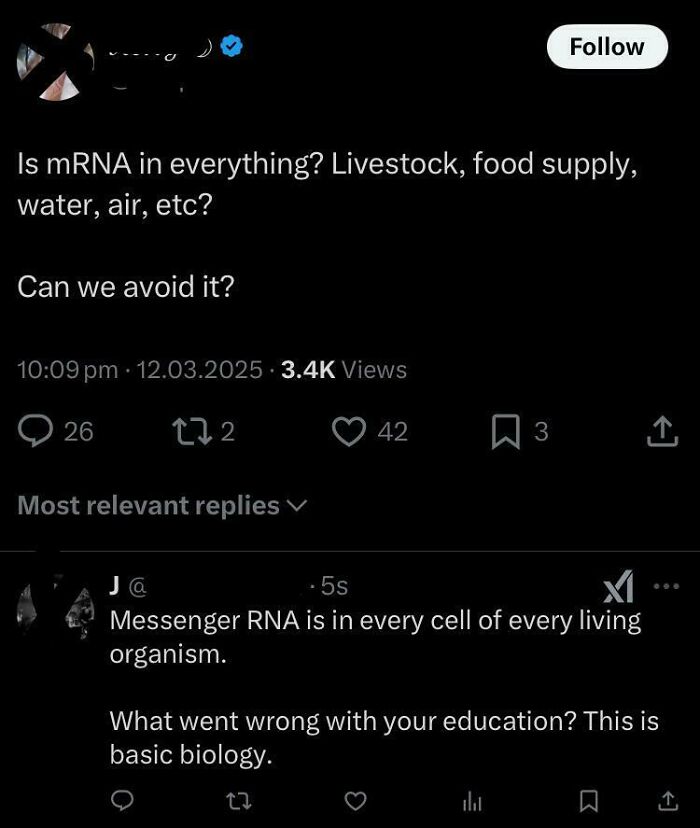Open the Grok AI icon on the reply
This screenshot has height=828, width=700.
(617, 588)
